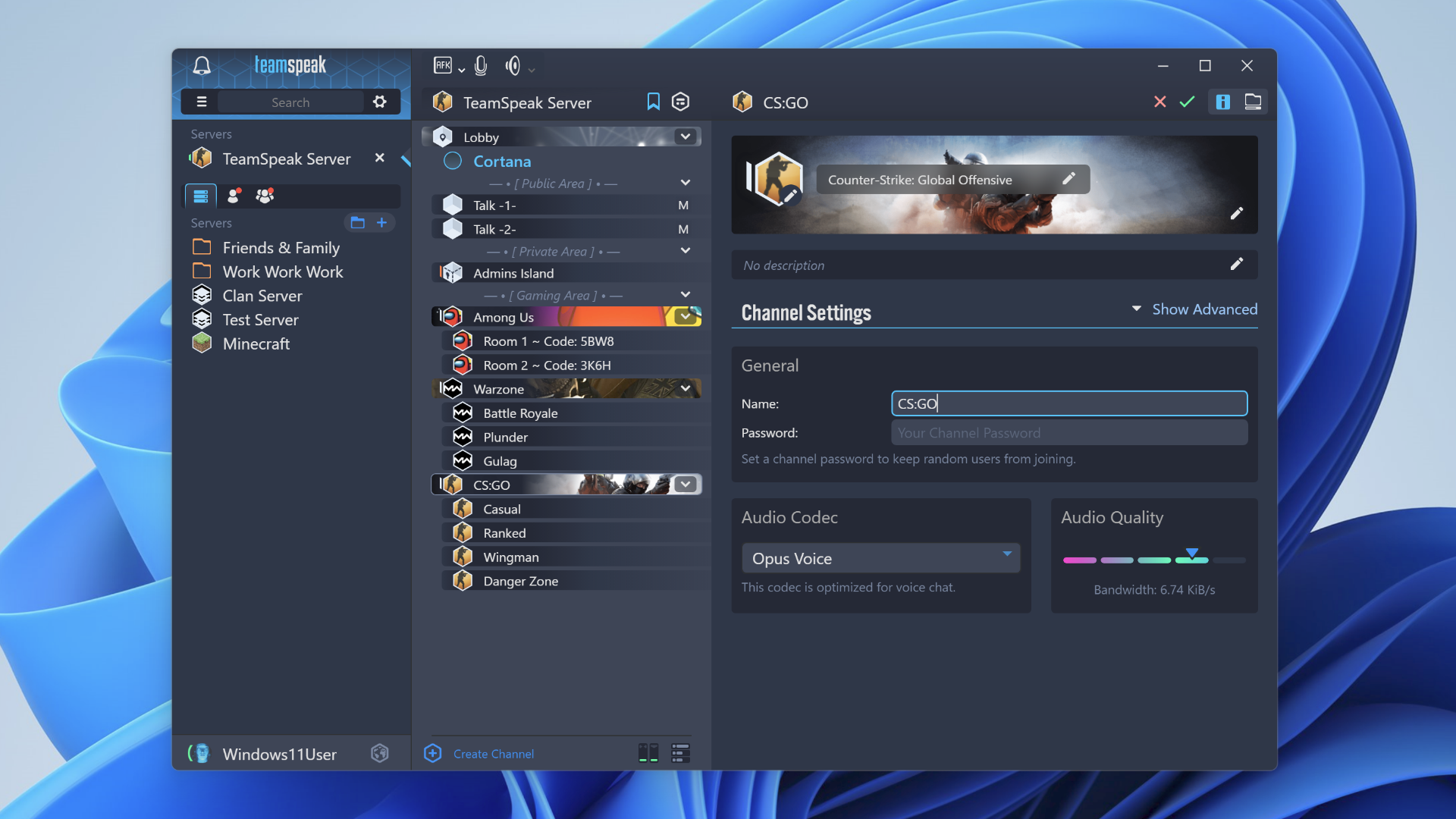Switch to the contacts tab with notification badge

234,196
